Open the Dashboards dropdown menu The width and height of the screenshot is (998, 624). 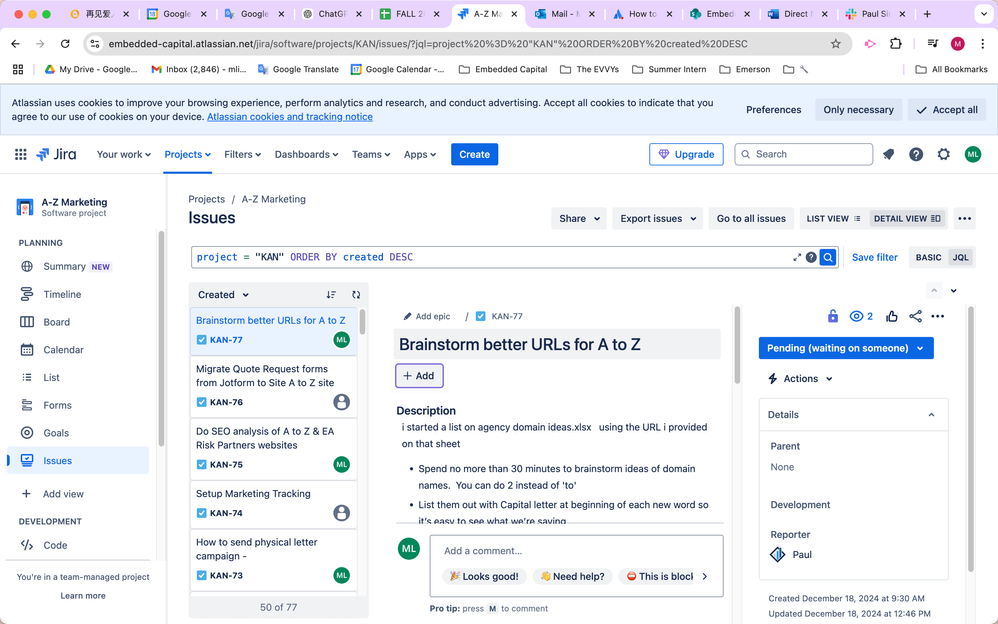pos(306,154)
